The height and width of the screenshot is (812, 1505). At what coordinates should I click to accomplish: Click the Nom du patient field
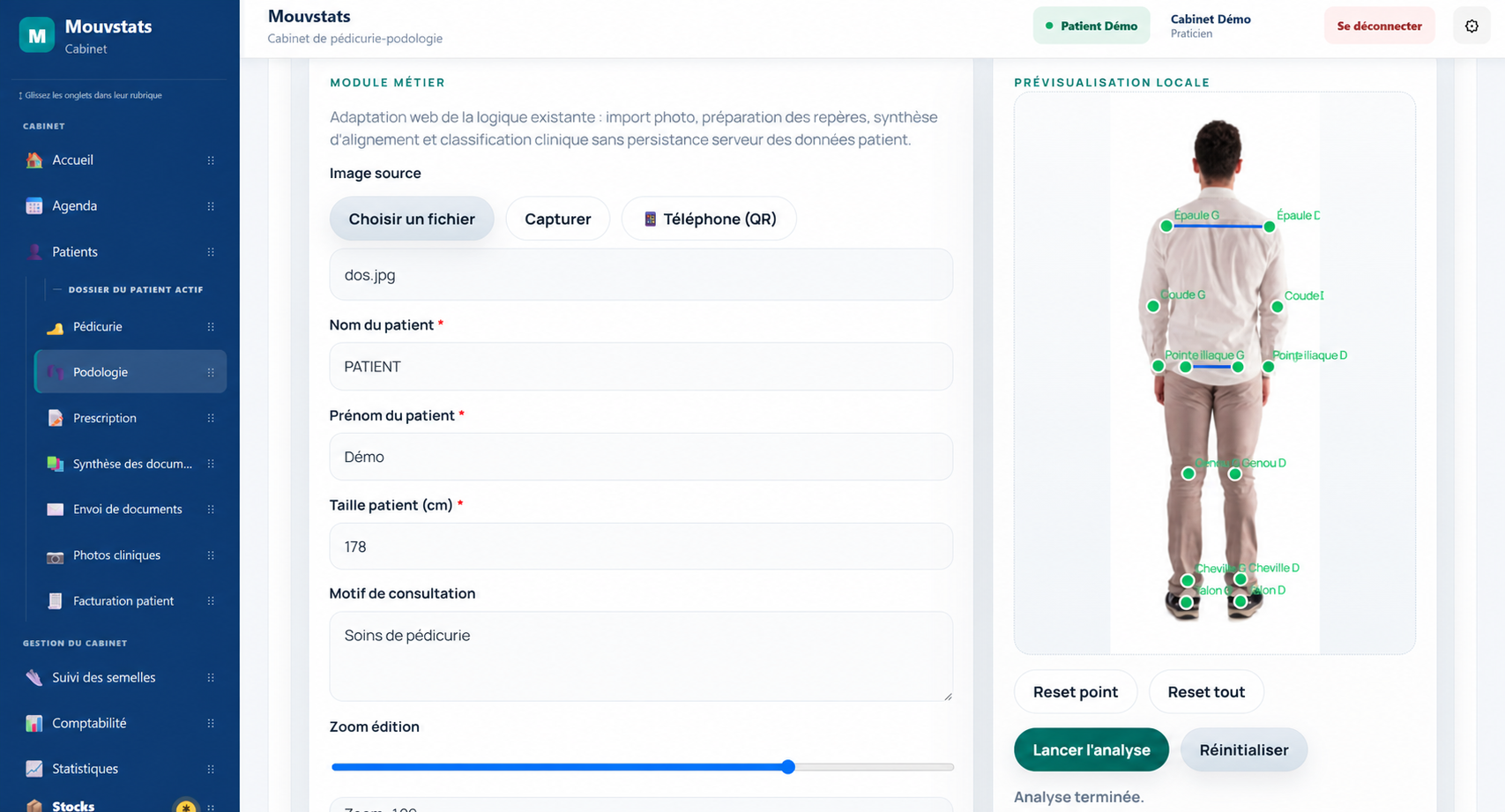point(641,366)
